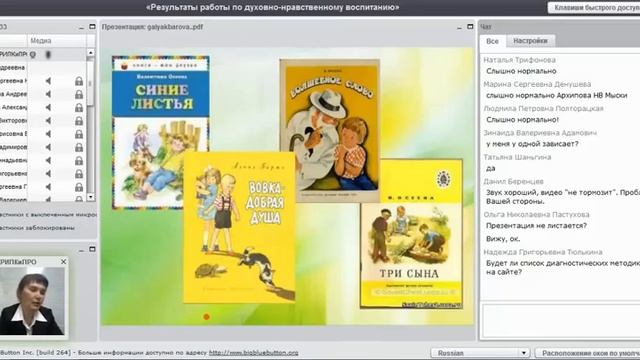The image size is (640, 360).
Task: Select chat sender 'Татьяна Шаньгина'
Action: (517, 157)
